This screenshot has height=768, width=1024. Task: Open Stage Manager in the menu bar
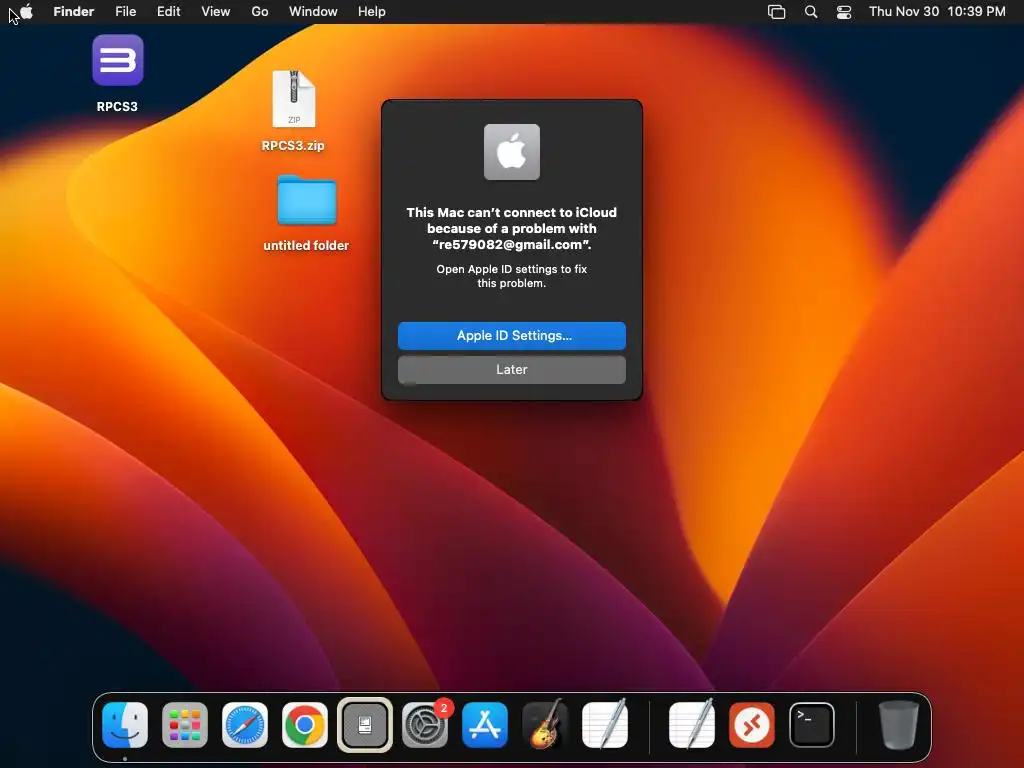776,12
